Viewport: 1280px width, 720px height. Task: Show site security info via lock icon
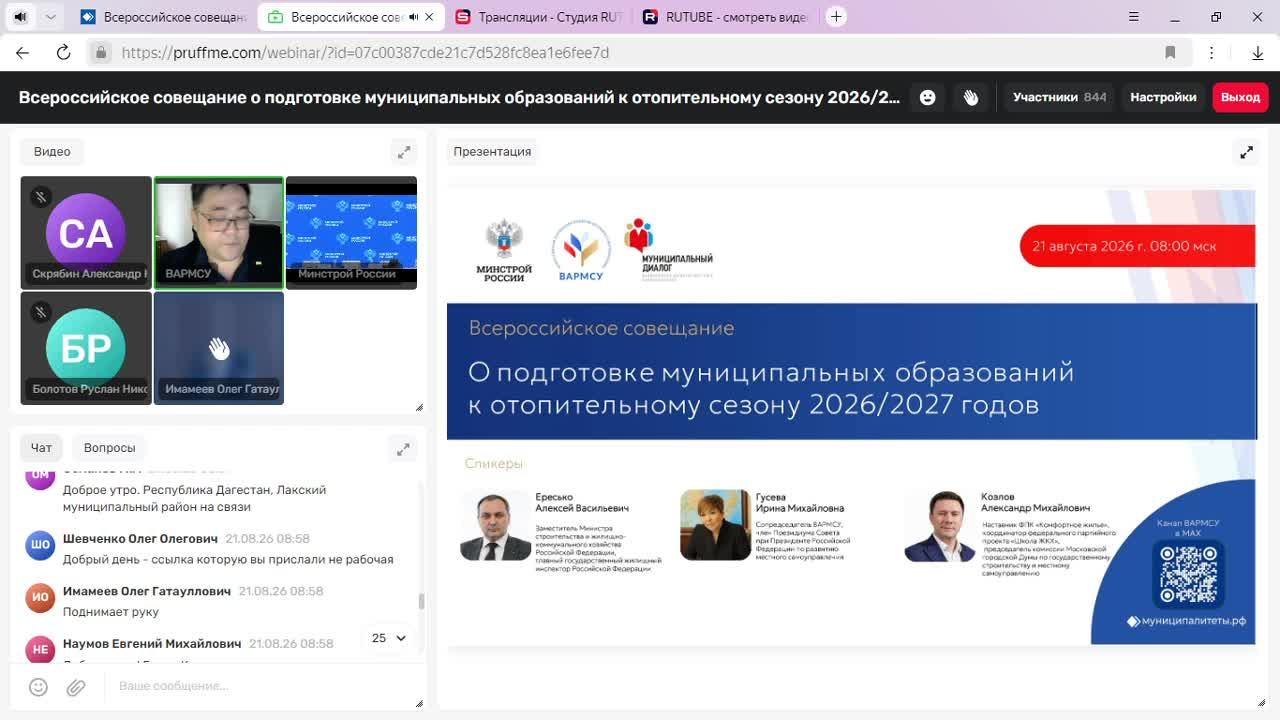[100, 53]
